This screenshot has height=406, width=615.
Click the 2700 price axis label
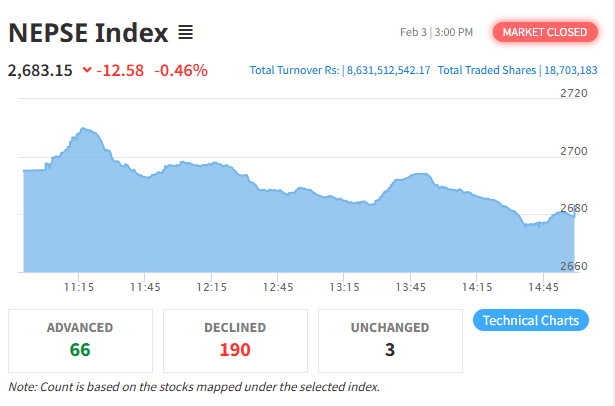[574, 151]
